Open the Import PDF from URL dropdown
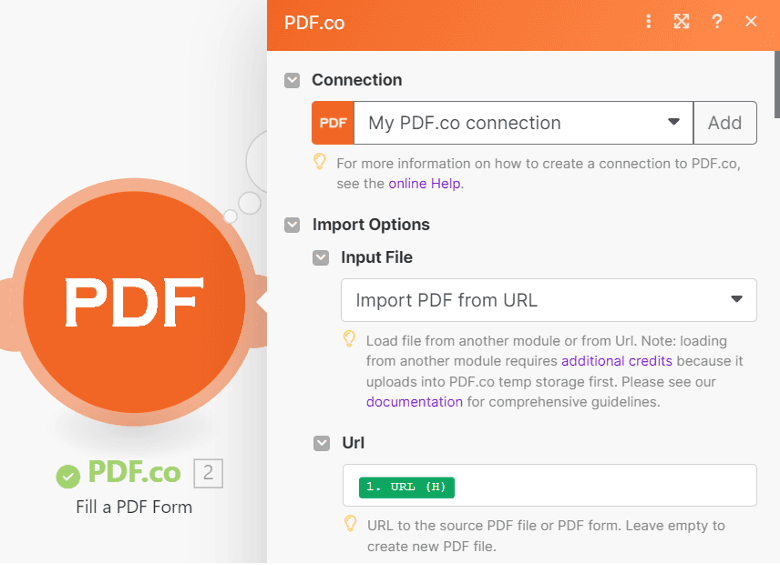Screen dimensions: 780x565 pos(549,300)
